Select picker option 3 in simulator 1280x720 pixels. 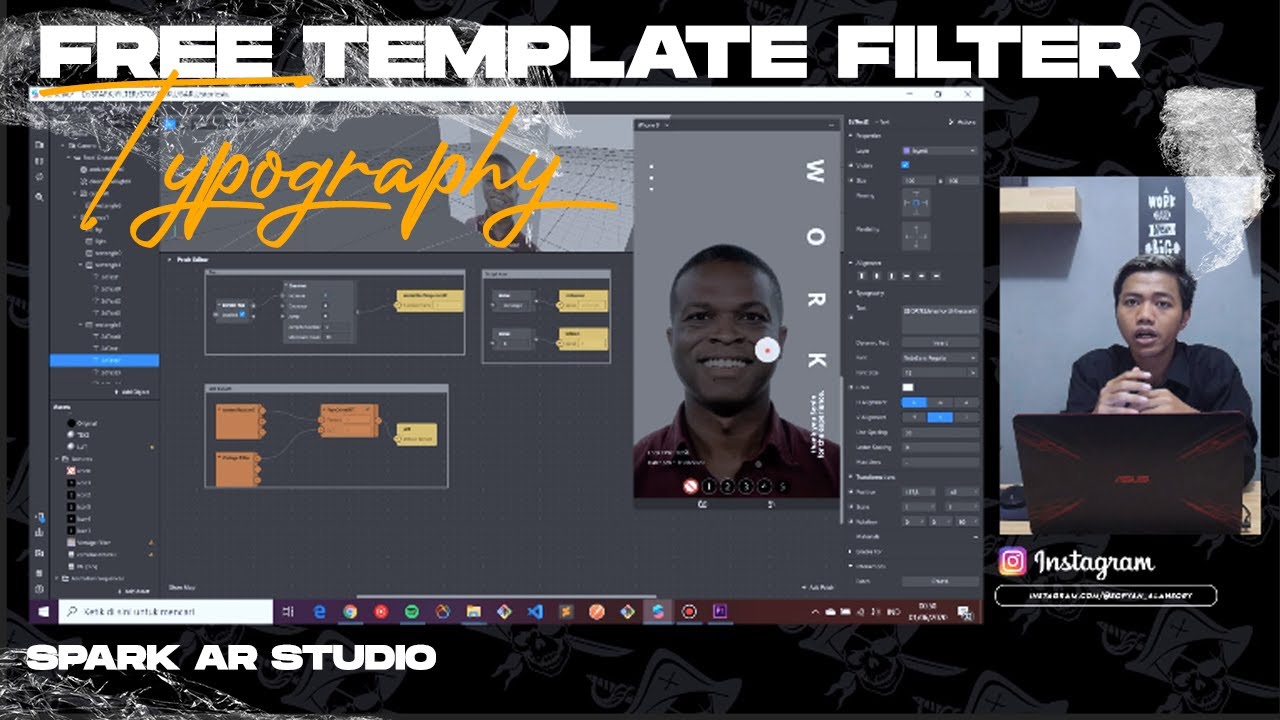[x=746, y=487]
